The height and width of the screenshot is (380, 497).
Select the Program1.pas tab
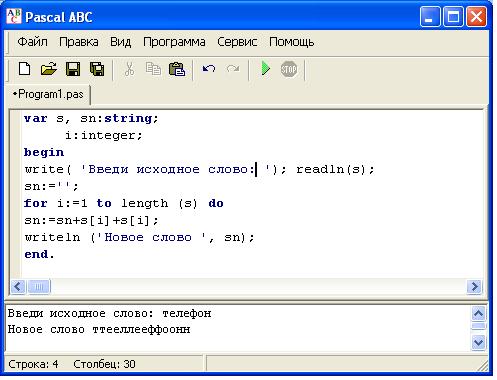click(x=48, y=94)
